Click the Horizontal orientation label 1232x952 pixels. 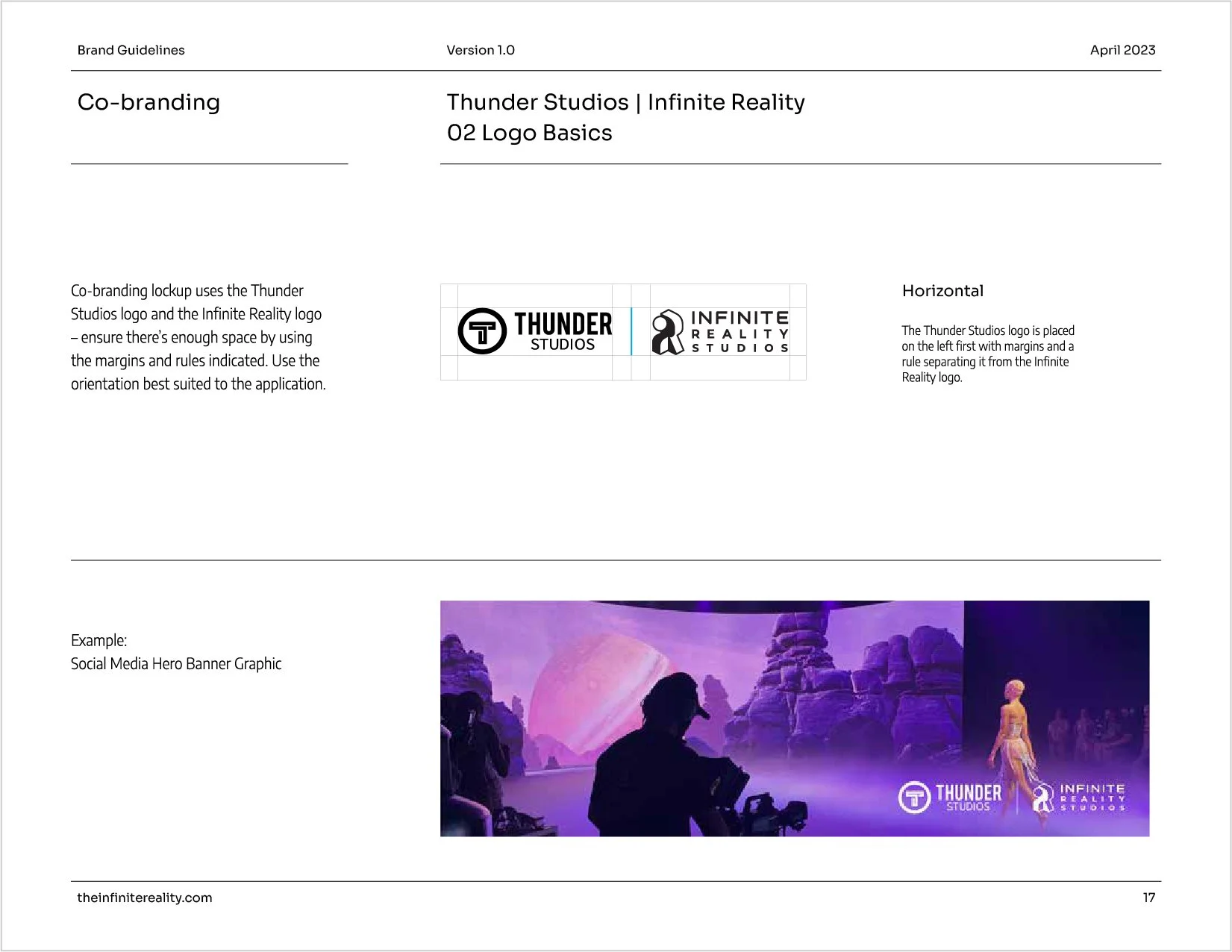(943, 291)
